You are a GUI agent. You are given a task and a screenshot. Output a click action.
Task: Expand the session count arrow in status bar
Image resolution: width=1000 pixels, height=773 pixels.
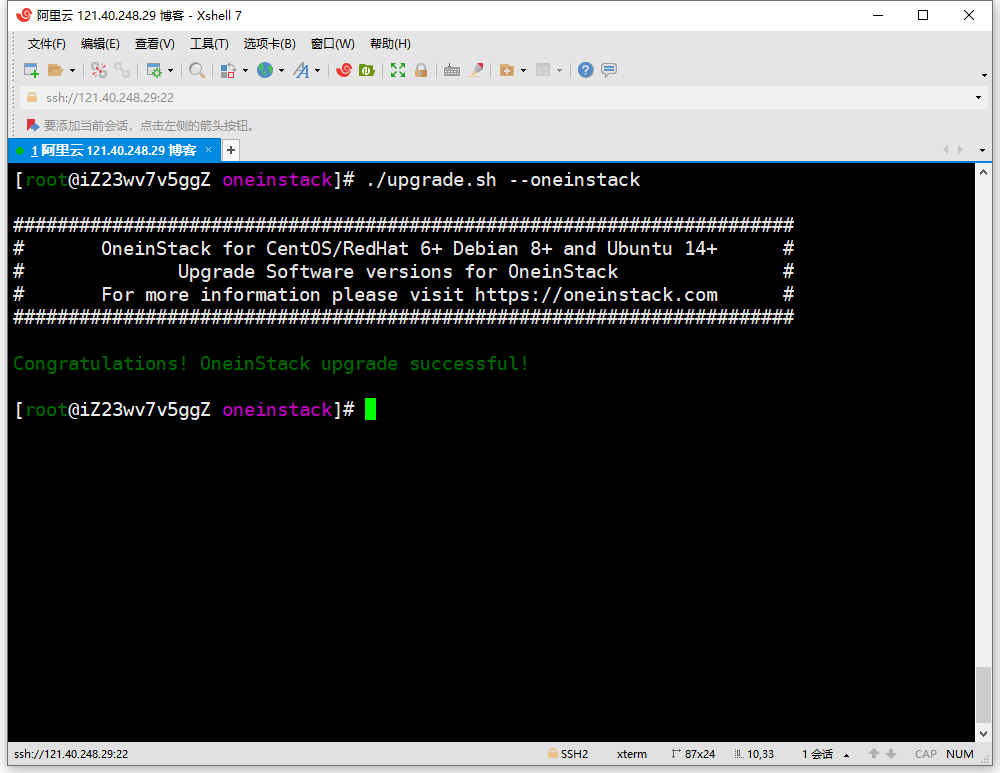(847, 755)
